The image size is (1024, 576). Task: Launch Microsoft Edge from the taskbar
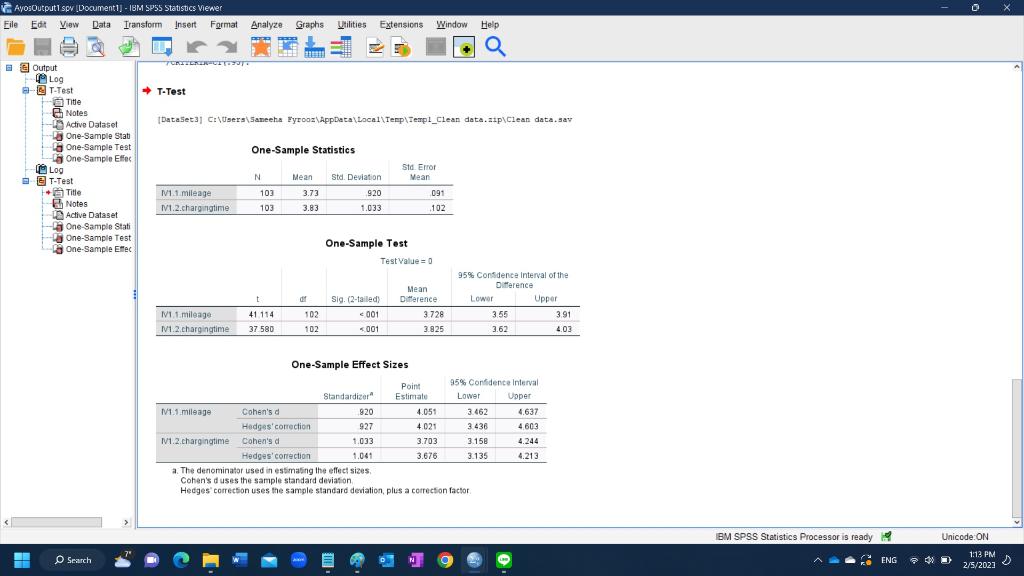180,560
